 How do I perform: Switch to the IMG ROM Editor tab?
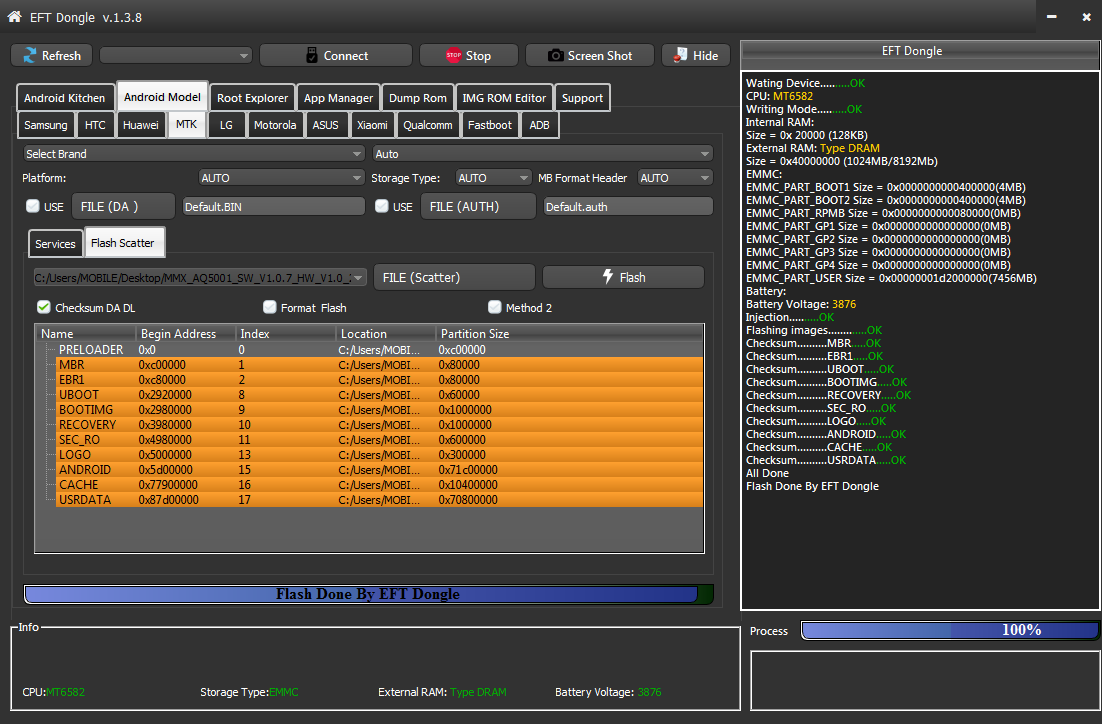click(x=504, y=98)
